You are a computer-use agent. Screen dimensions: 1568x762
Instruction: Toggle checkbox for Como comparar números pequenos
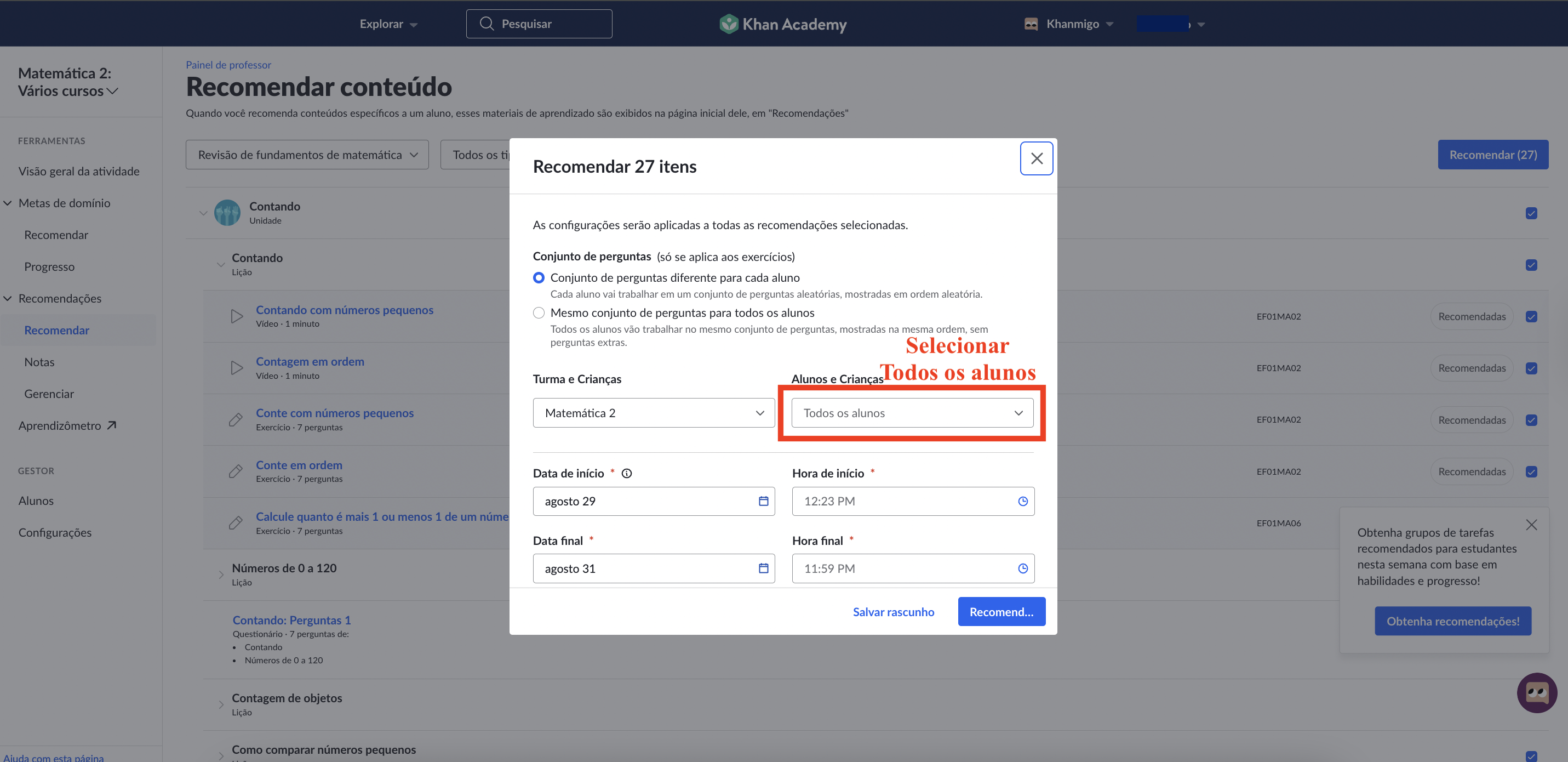[x=1531, y=756]
